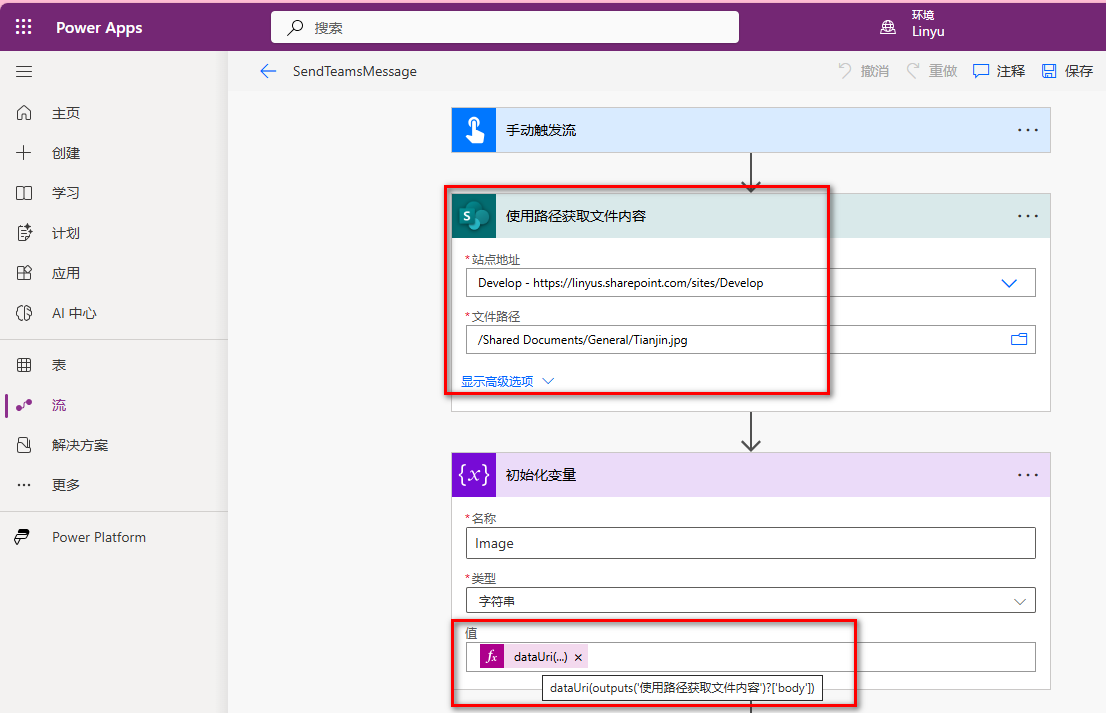This screenshot has height=713, width=1106.
Task: Click the fx expression icon
Action: [x=492, y=657]
